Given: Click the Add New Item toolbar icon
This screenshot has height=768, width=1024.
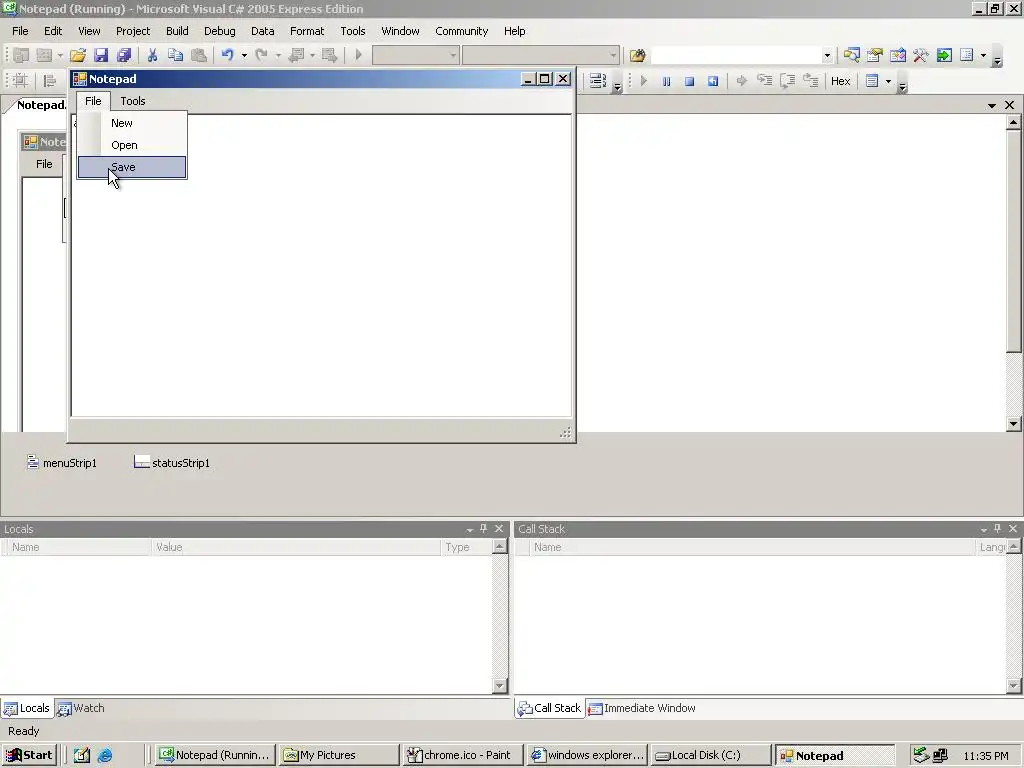Looking at the screenshot, I should click(x=44, y=56).
